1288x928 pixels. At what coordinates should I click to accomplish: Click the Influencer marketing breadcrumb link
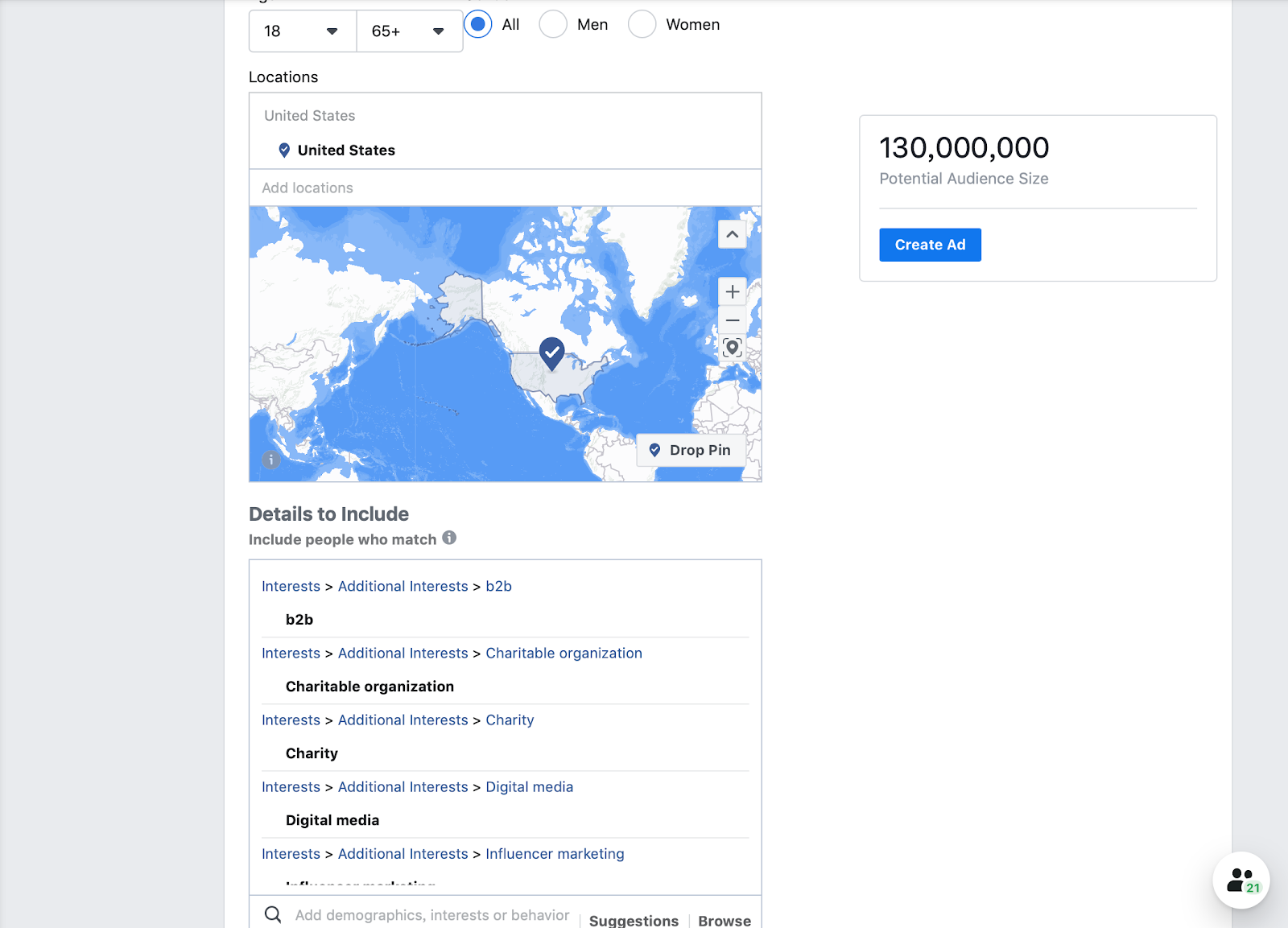point(555,853)
